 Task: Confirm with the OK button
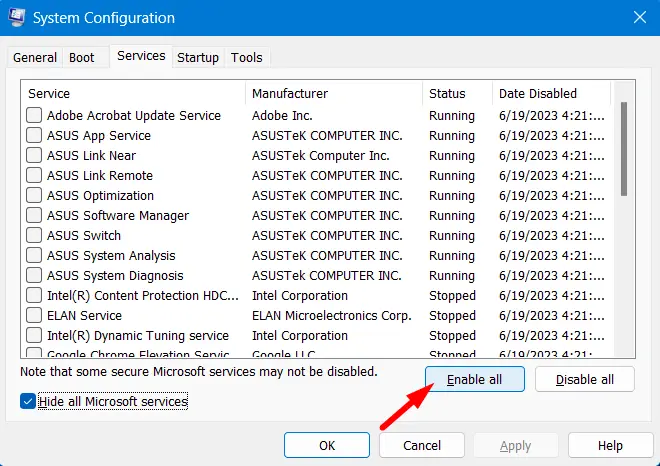click(327, 445)
